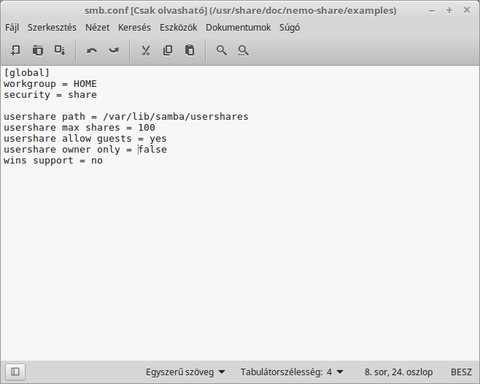Minimize the smb.conf window

tap(432, 11)
